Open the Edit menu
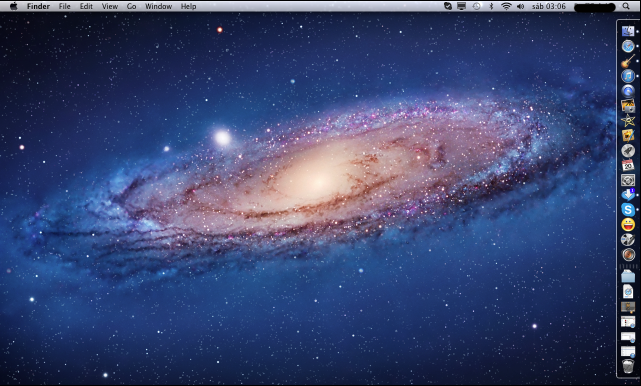 [x=86, y=6]
